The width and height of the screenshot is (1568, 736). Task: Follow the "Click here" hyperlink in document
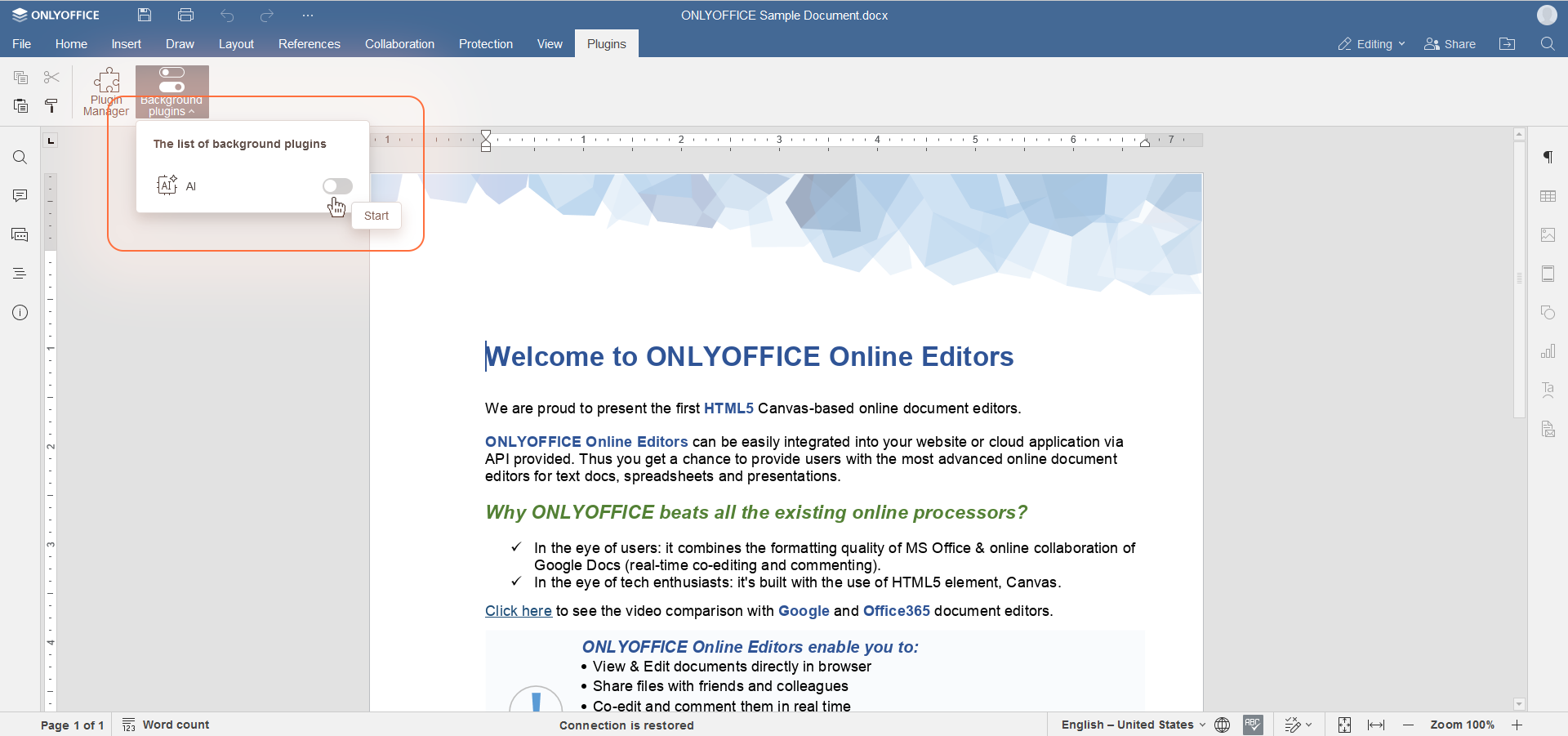[x=518, y=611]
